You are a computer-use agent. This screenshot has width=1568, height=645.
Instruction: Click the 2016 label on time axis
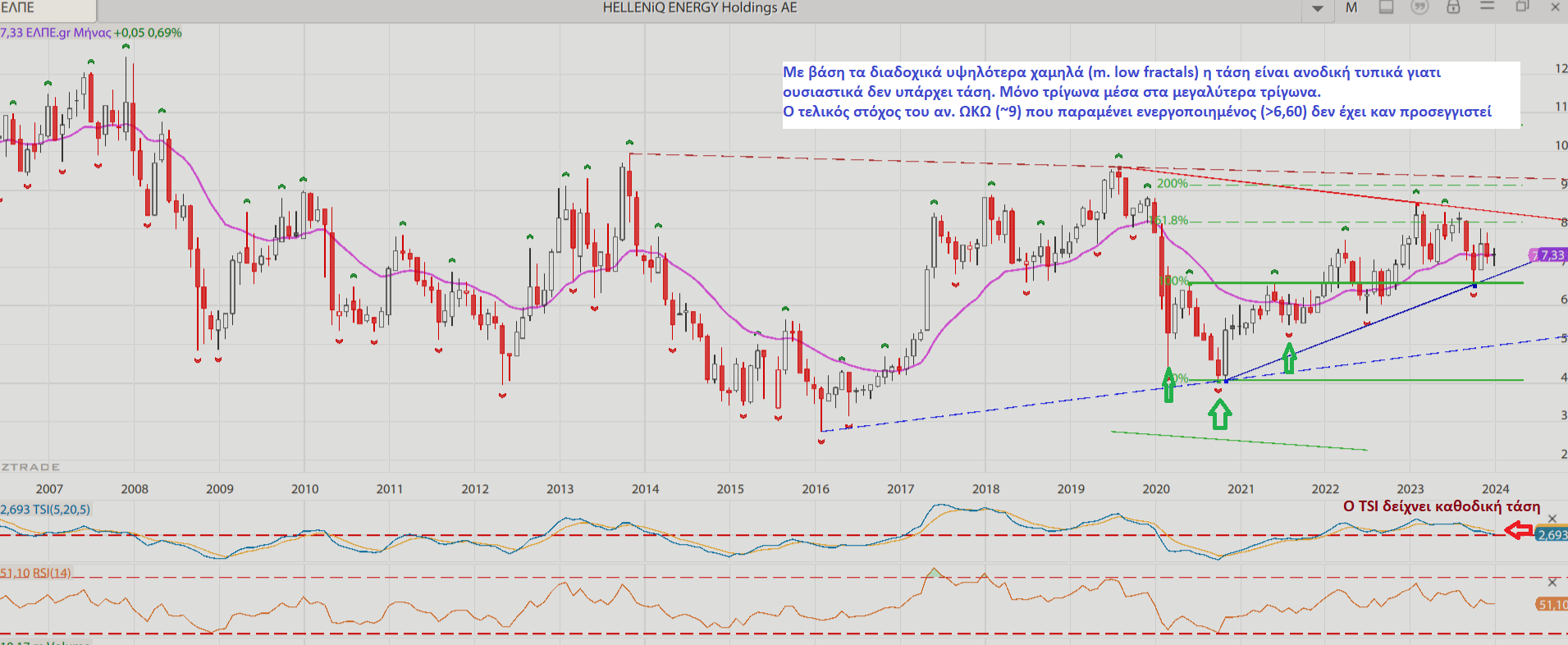[816, 489]
